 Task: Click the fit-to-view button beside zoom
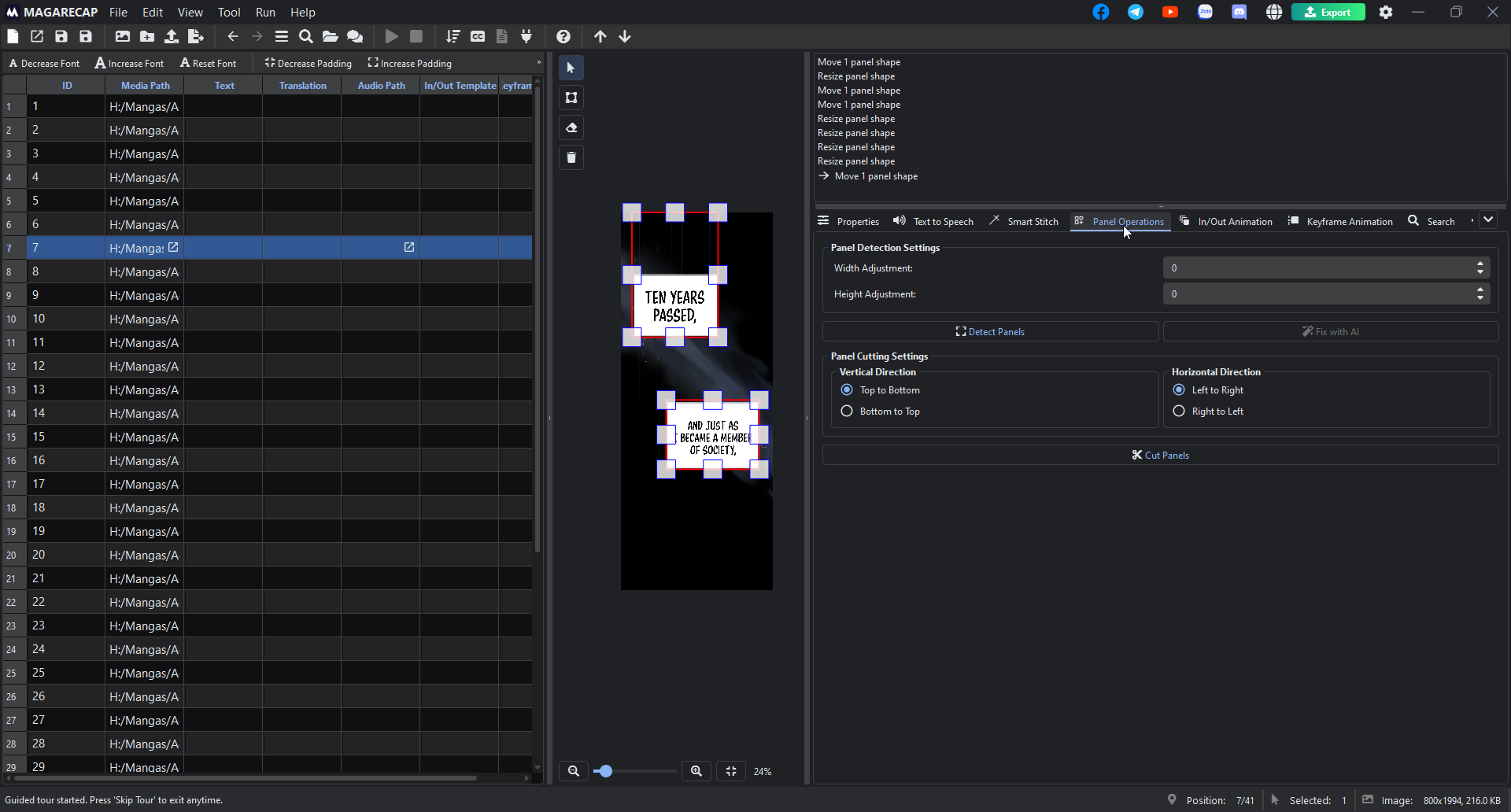click(x=731, y=771)
